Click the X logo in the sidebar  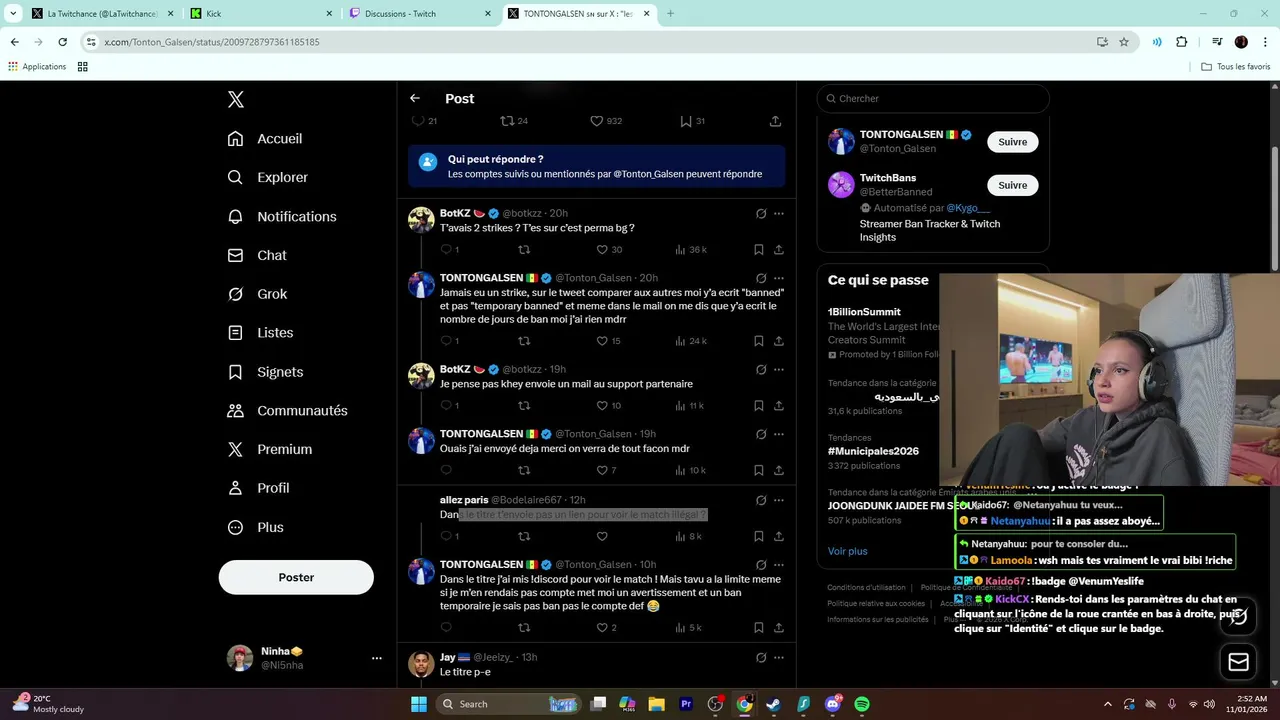pyautogui.click(x=236, y=99)
